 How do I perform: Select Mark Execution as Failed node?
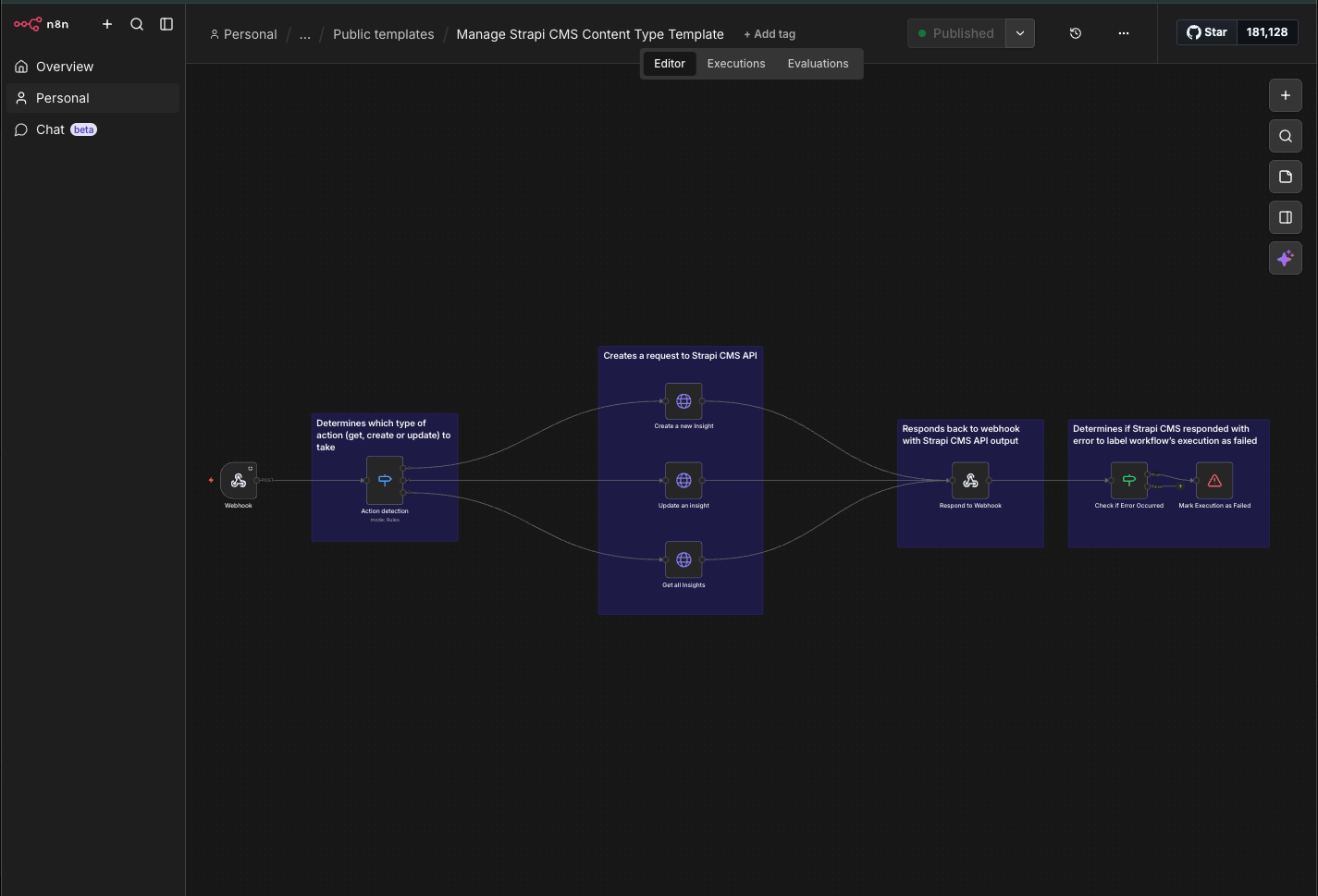(x=1214, y=481)
